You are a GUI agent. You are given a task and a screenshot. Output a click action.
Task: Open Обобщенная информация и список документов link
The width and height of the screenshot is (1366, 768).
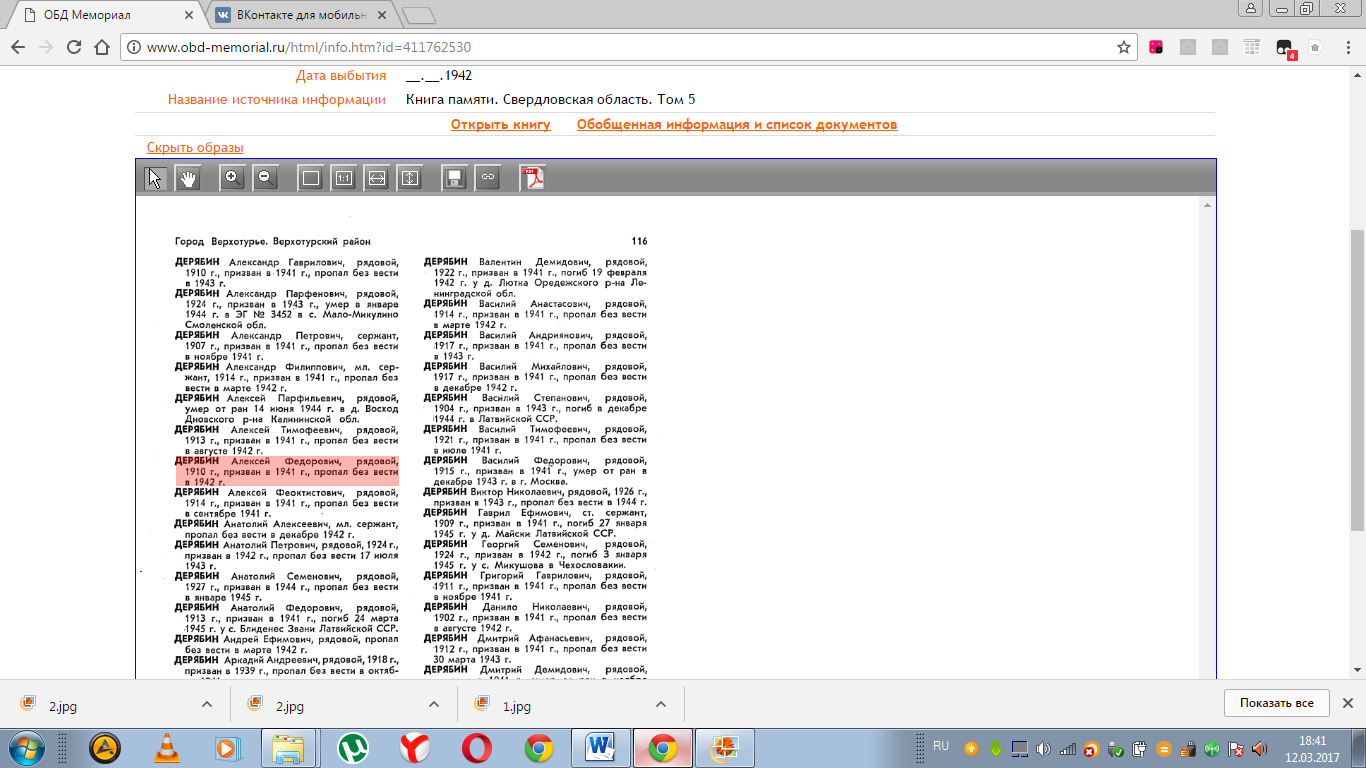pos(737,125)
